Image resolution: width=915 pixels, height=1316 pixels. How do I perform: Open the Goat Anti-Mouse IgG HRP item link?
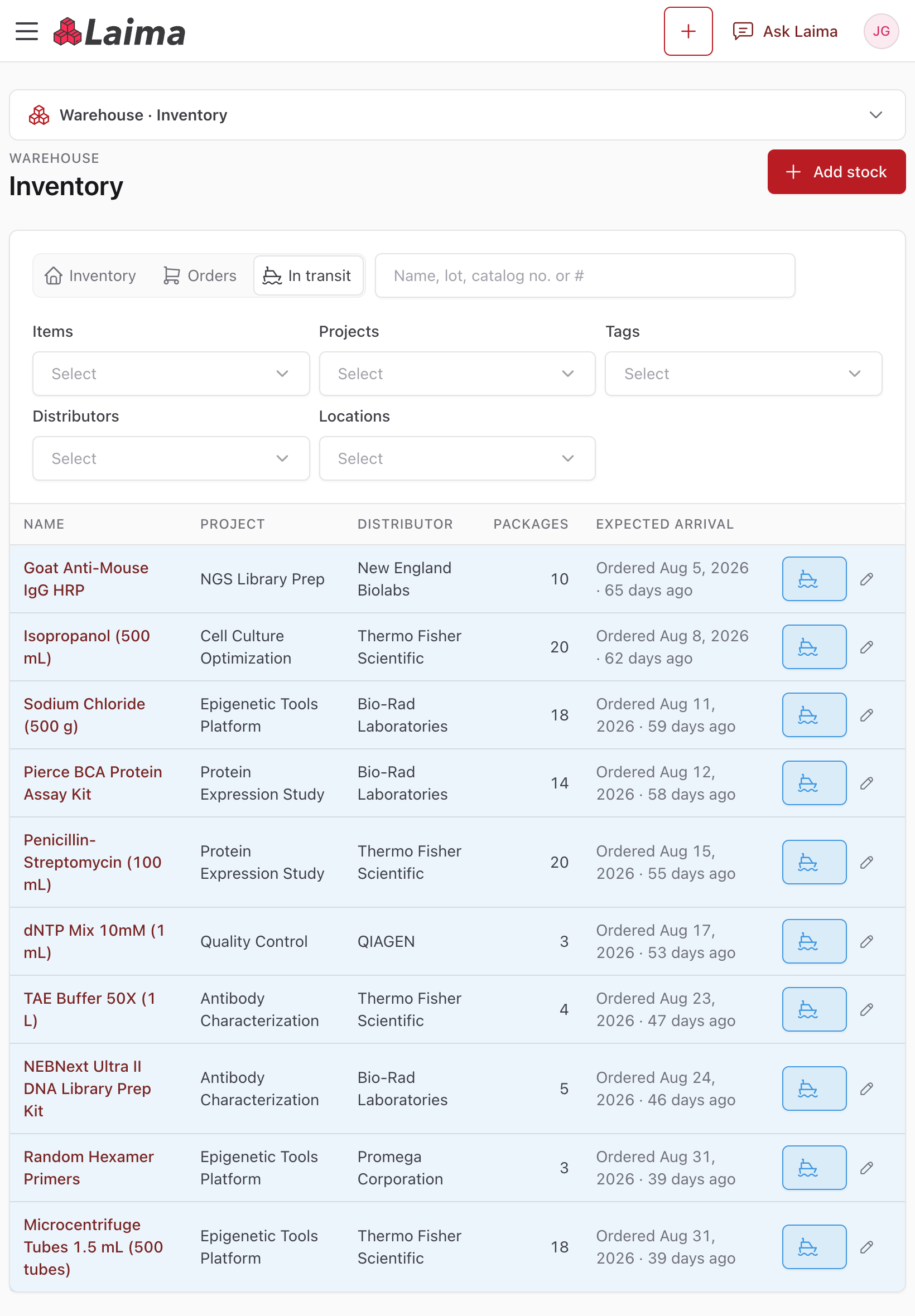coord(86,579)
